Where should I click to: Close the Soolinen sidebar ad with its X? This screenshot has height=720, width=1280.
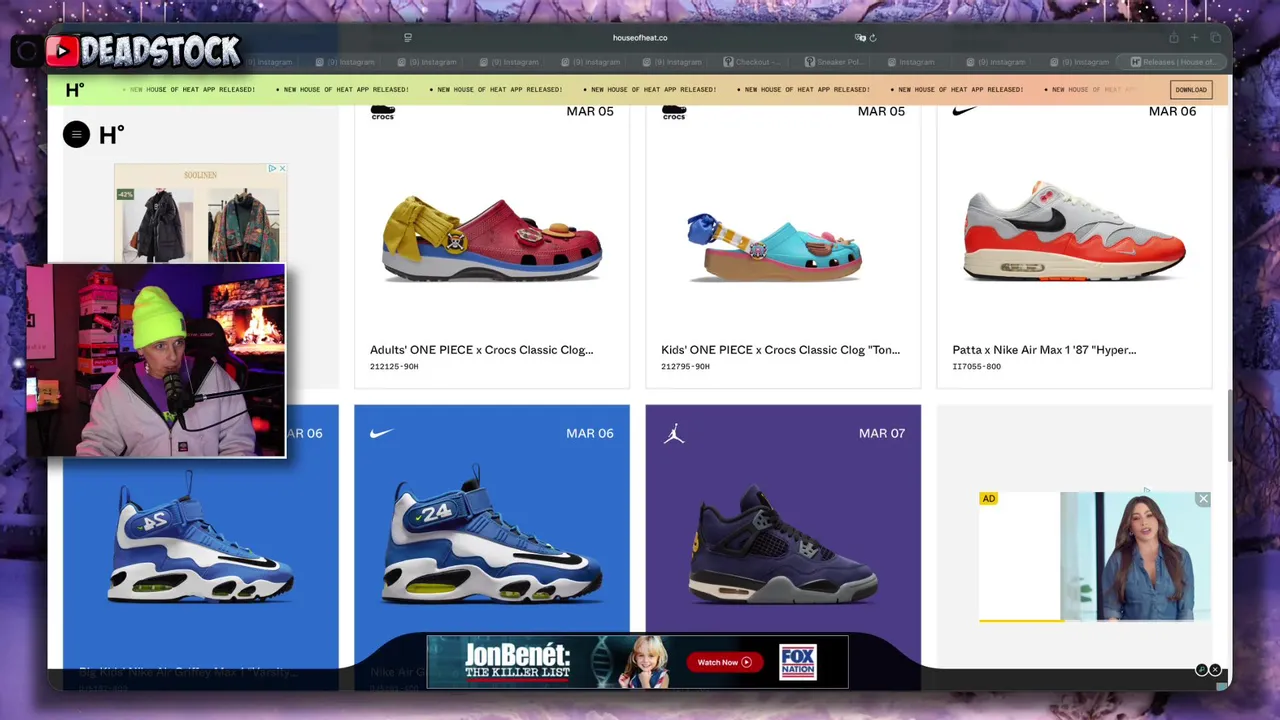pos(282,168)
